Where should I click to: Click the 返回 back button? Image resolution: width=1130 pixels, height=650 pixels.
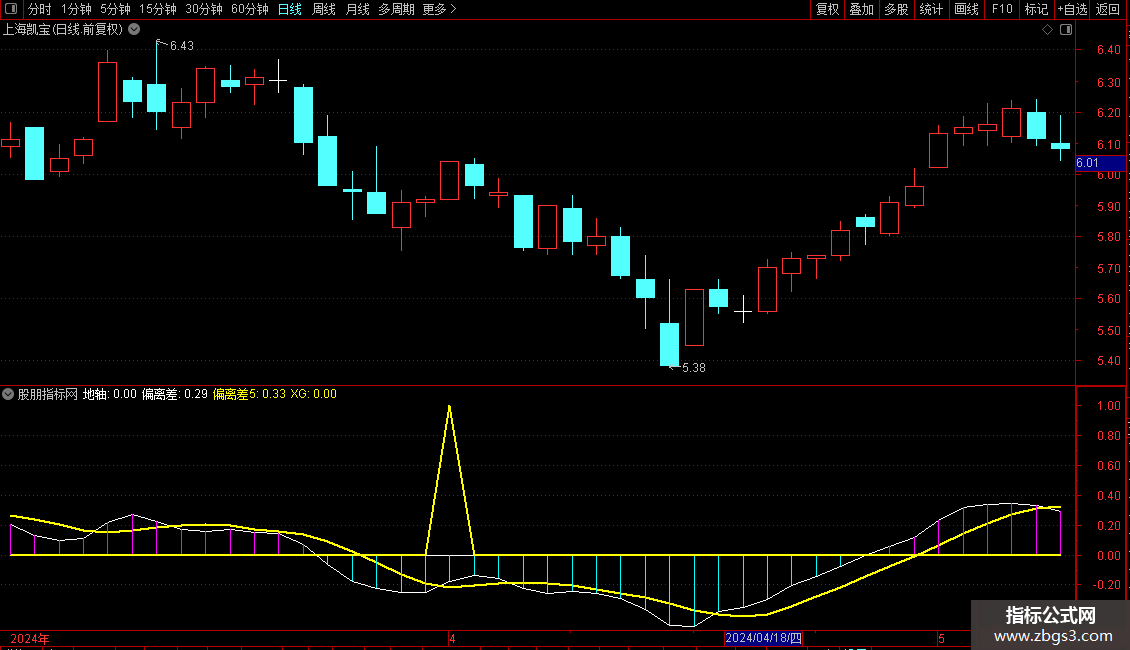coord(1108,9)
